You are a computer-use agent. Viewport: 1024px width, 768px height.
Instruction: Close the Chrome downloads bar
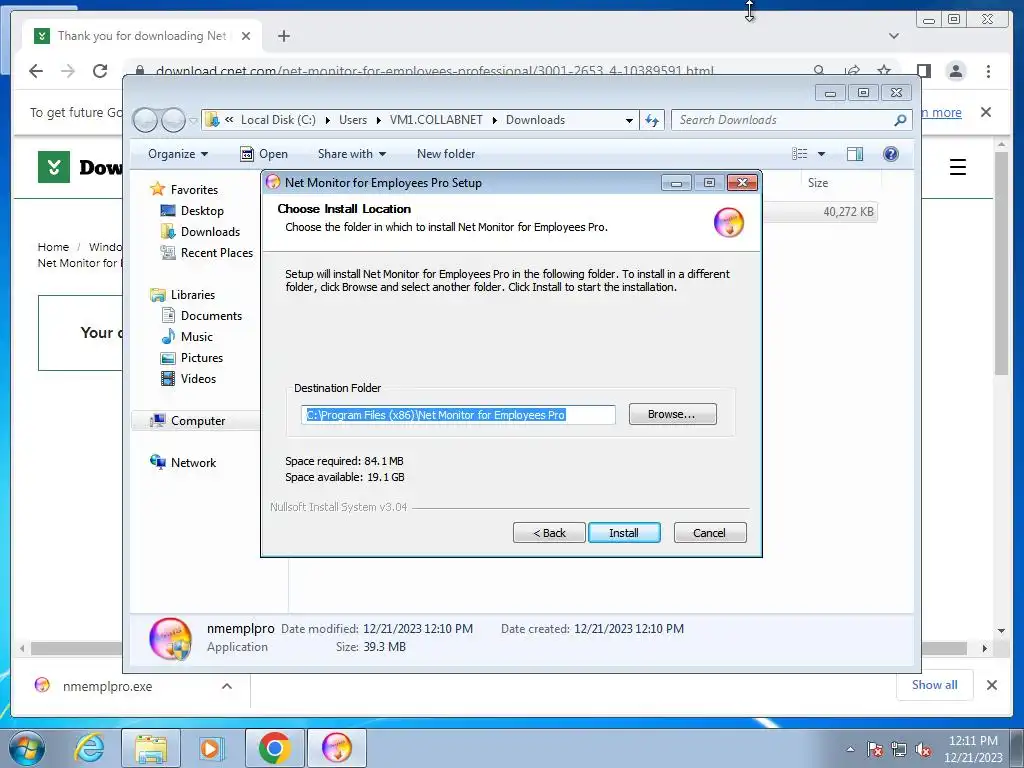pos(991,685)
